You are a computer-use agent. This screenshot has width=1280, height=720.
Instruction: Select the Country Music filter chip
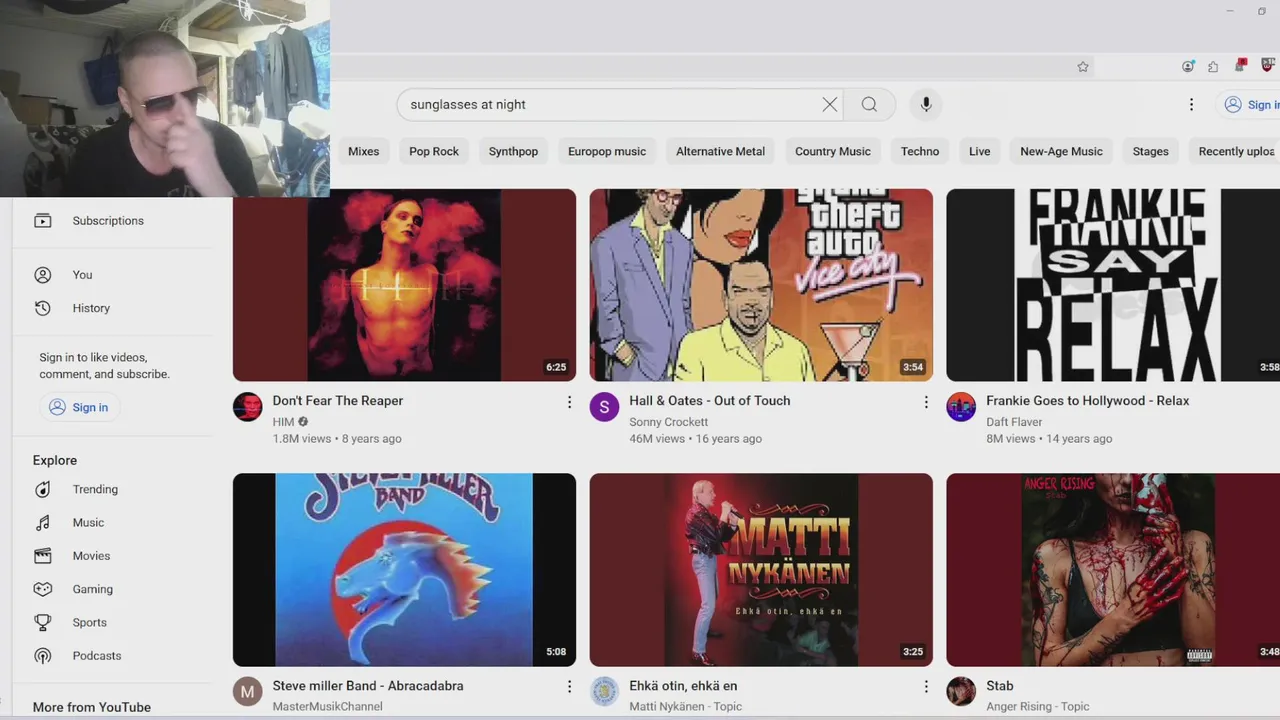tap(833, 152)
